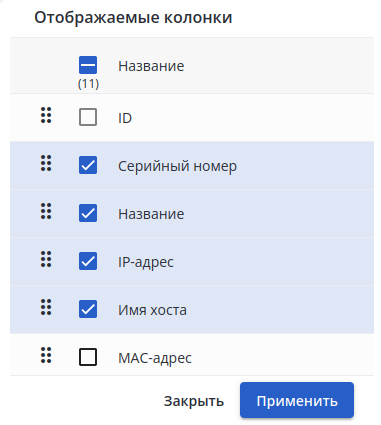Screen dimensions: 381x425
Task: Click the ID row label text
Action: point(125,118)
